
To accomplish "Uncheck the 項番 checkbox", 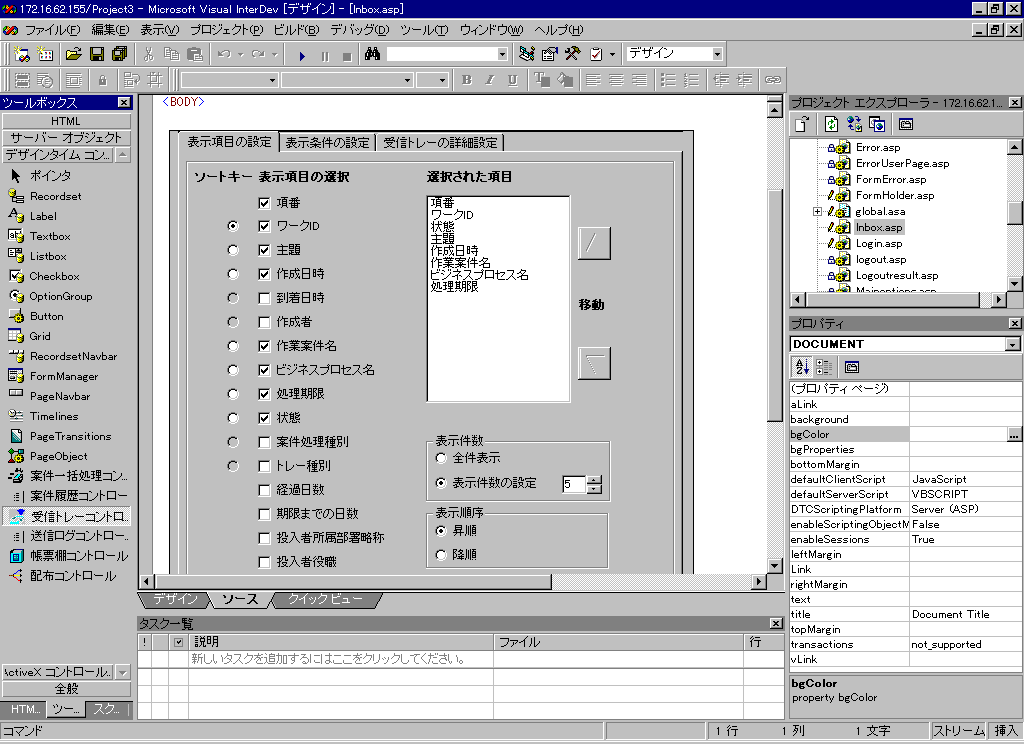I will tap(264, 203).
